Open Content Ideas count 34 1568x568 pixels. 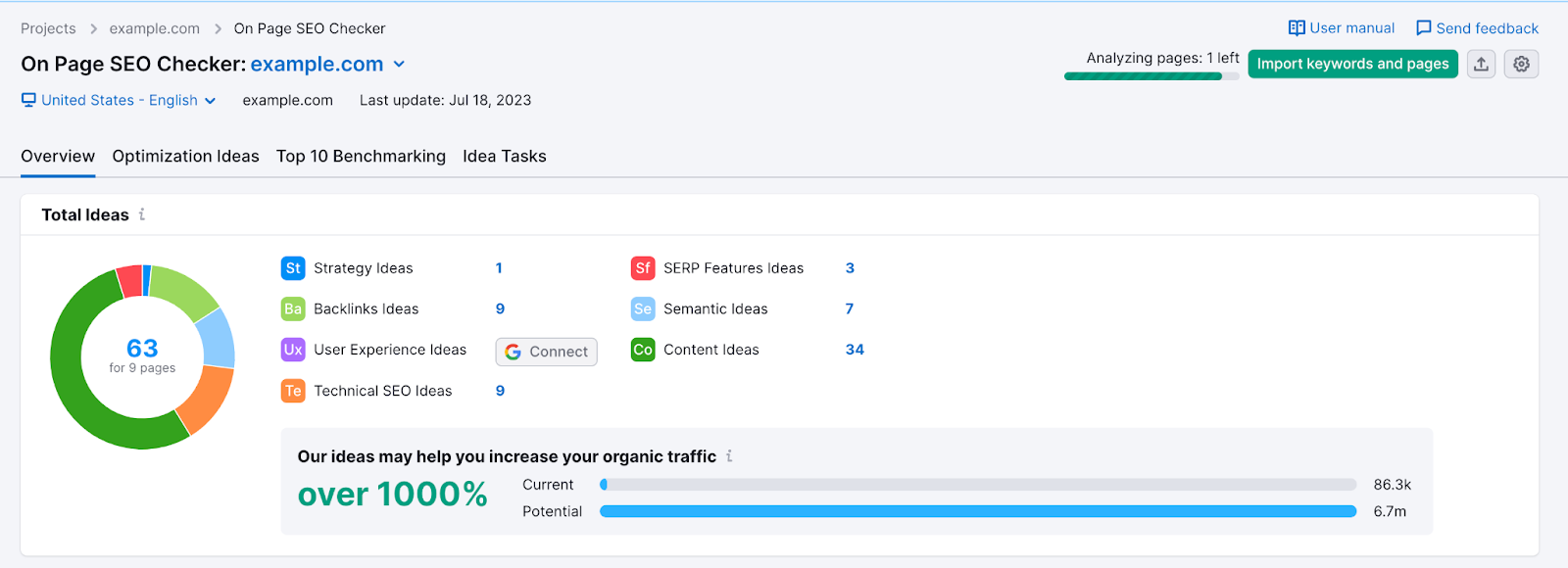coord(855,350)
